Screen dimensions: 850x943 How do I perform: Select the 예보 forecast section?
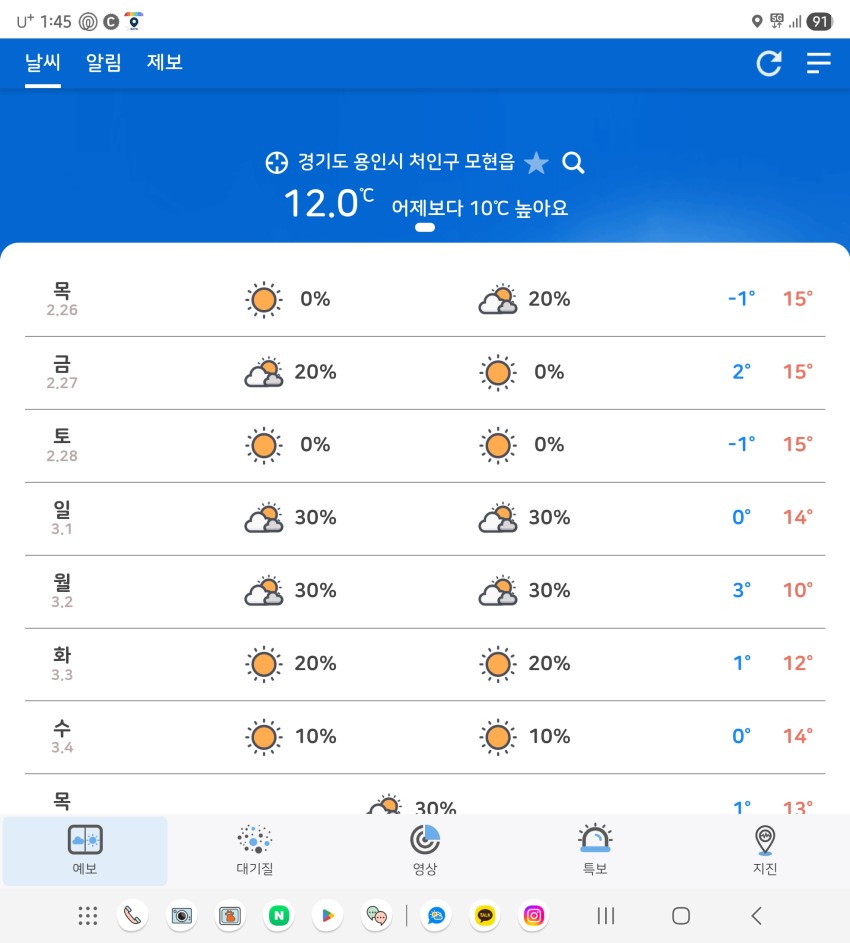(x=85, y=850)
